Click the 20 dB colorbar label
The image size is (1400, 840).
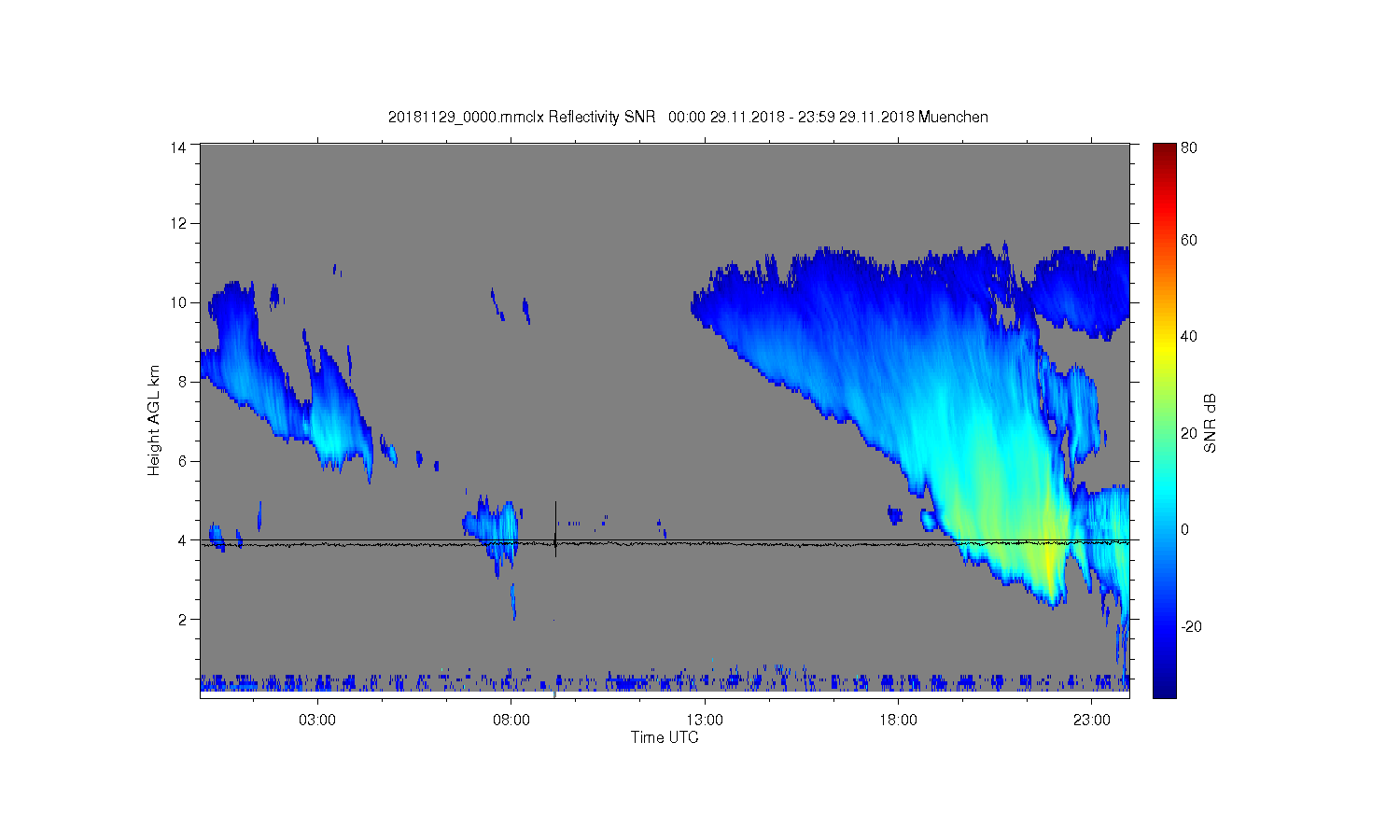tap(1189, 433)
